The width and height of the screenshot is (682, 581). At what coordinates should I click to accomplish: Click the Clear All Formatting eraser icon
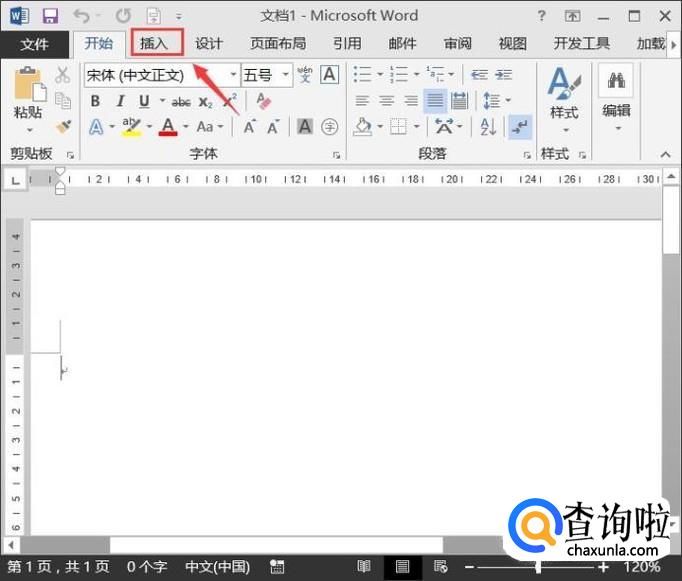click(x=264, y=101)
